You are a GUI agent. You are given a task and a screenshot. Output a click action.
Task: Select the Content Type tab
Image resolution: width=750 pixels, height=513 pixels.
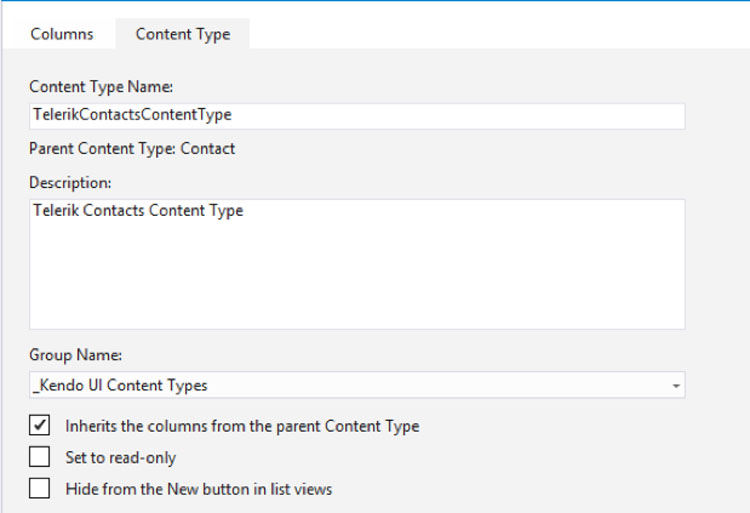click(x=183, y=34)
